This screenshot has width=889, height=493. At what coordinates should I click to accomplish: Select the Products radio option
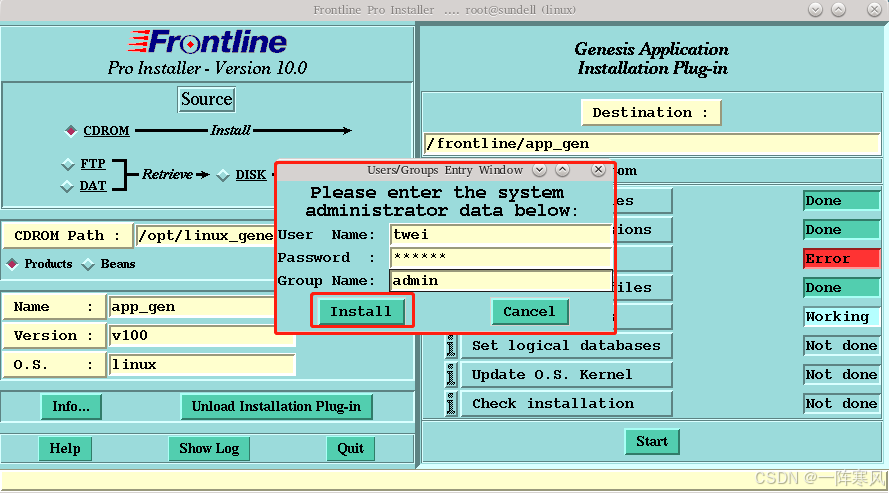click(12, 264)
